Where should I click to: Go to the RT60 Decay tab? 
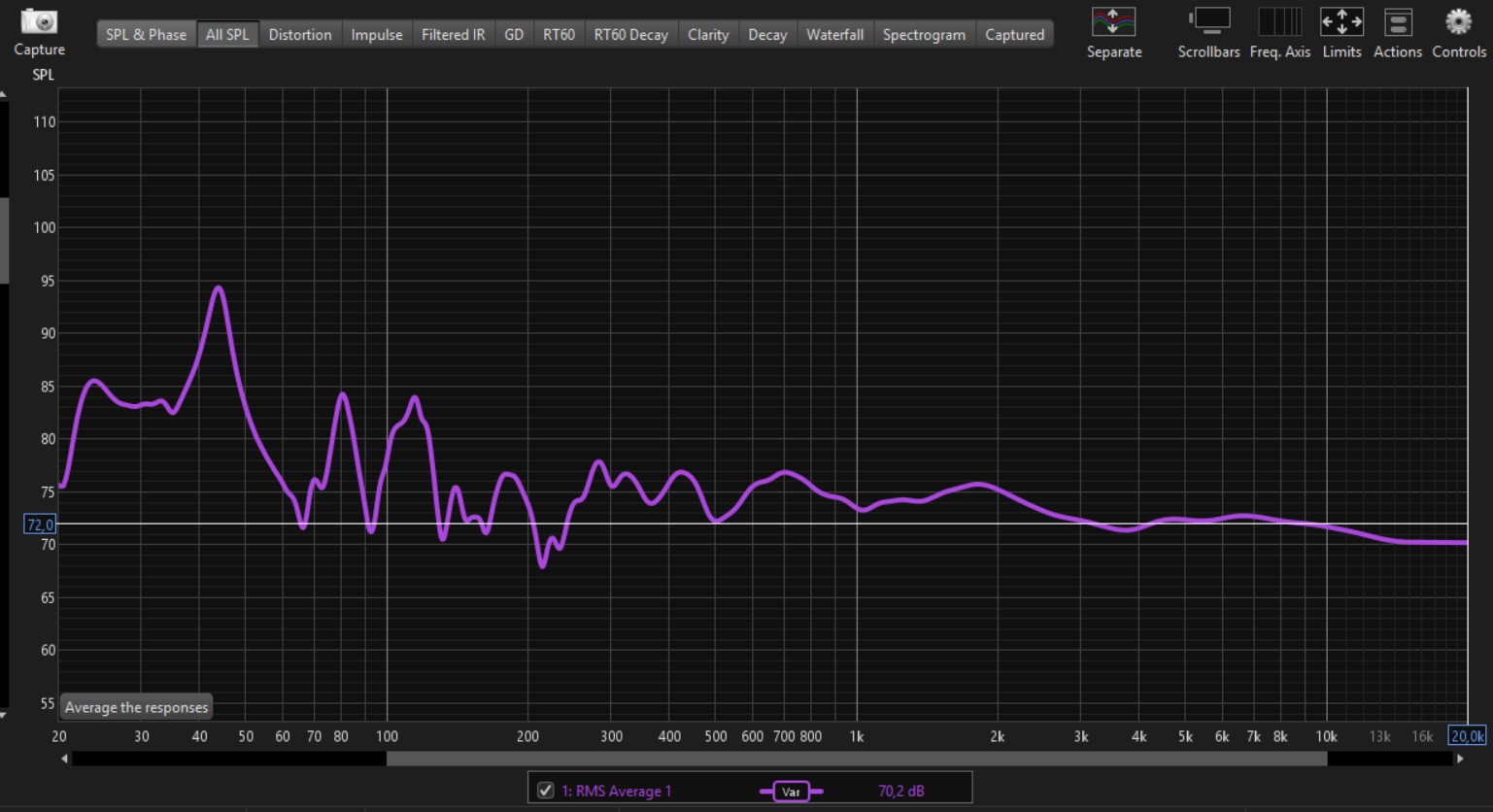click(630, 35)
